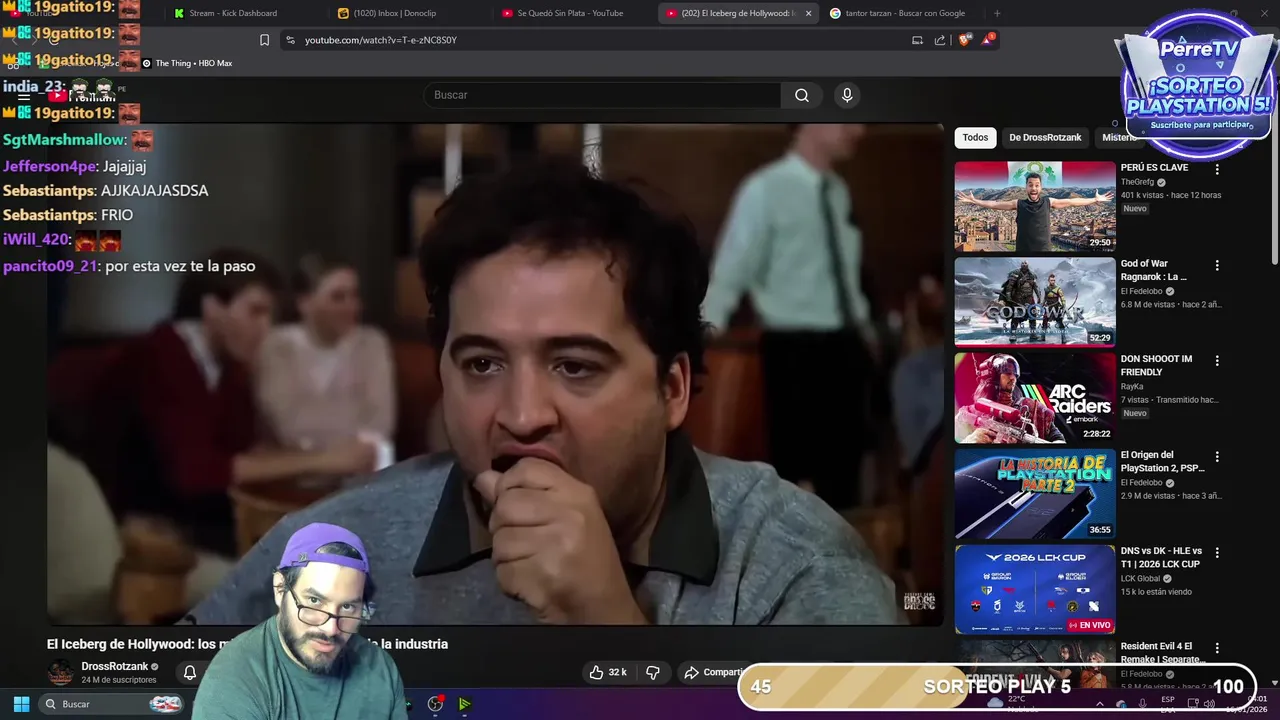This screenshot has height=720, width=1280.
Task: Click the taskbar weather 22°C widget
Action: pos(1015,704)
